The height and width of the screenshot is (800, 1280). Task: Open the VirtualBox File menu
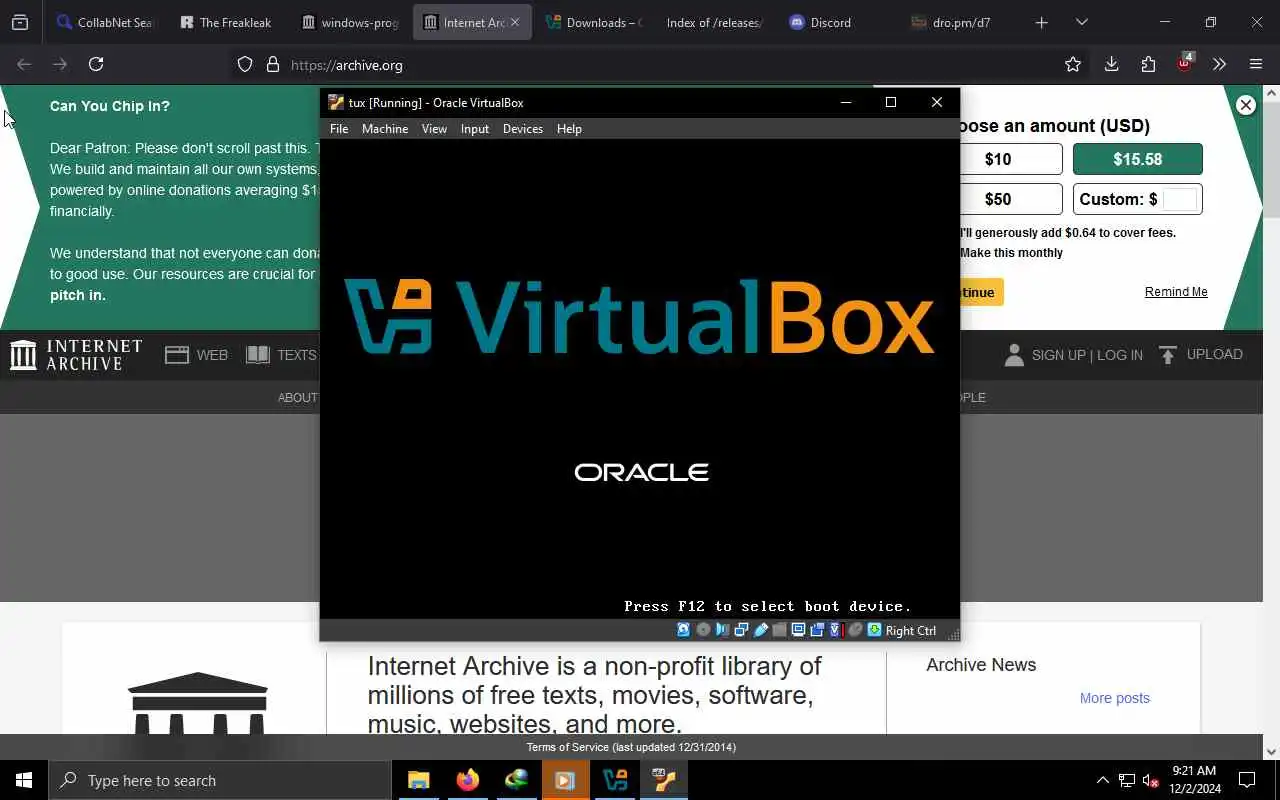339,129
